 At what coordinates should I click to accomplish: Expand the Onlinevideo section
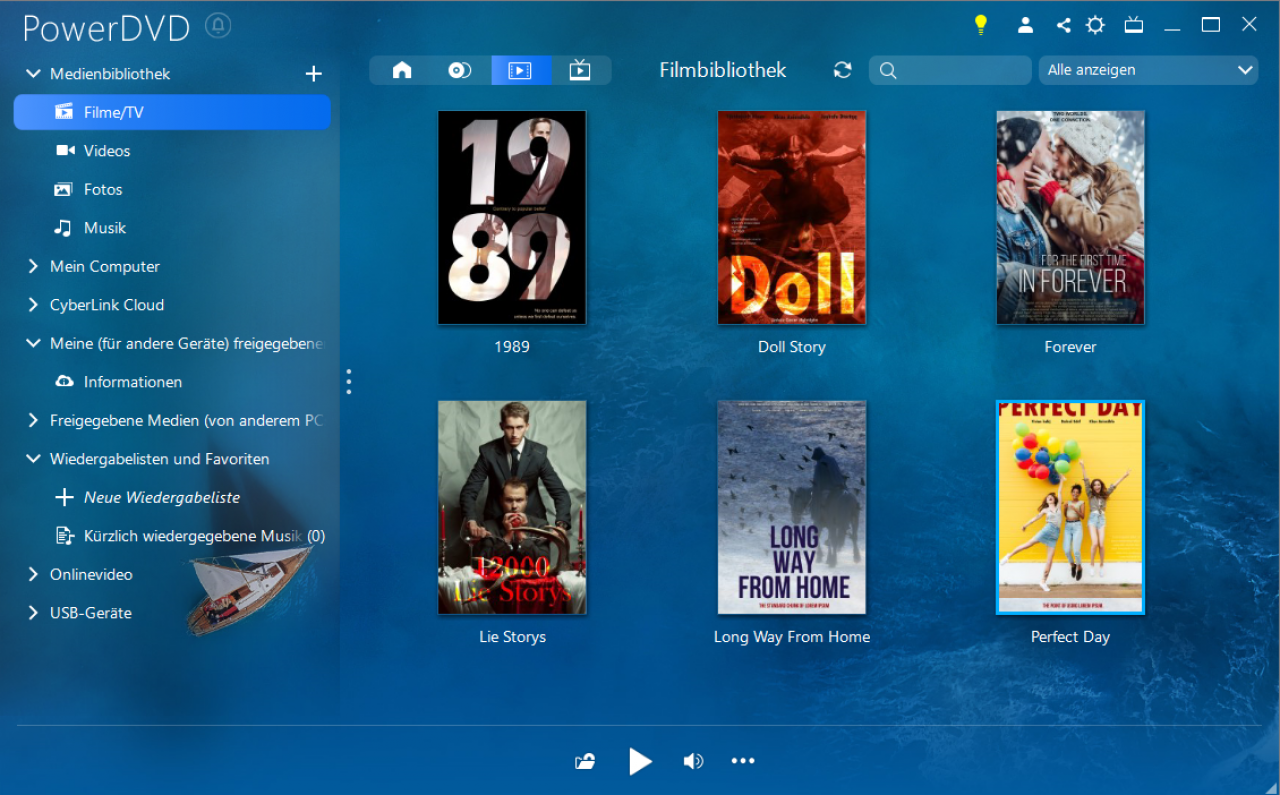click(x=33, y=574)
